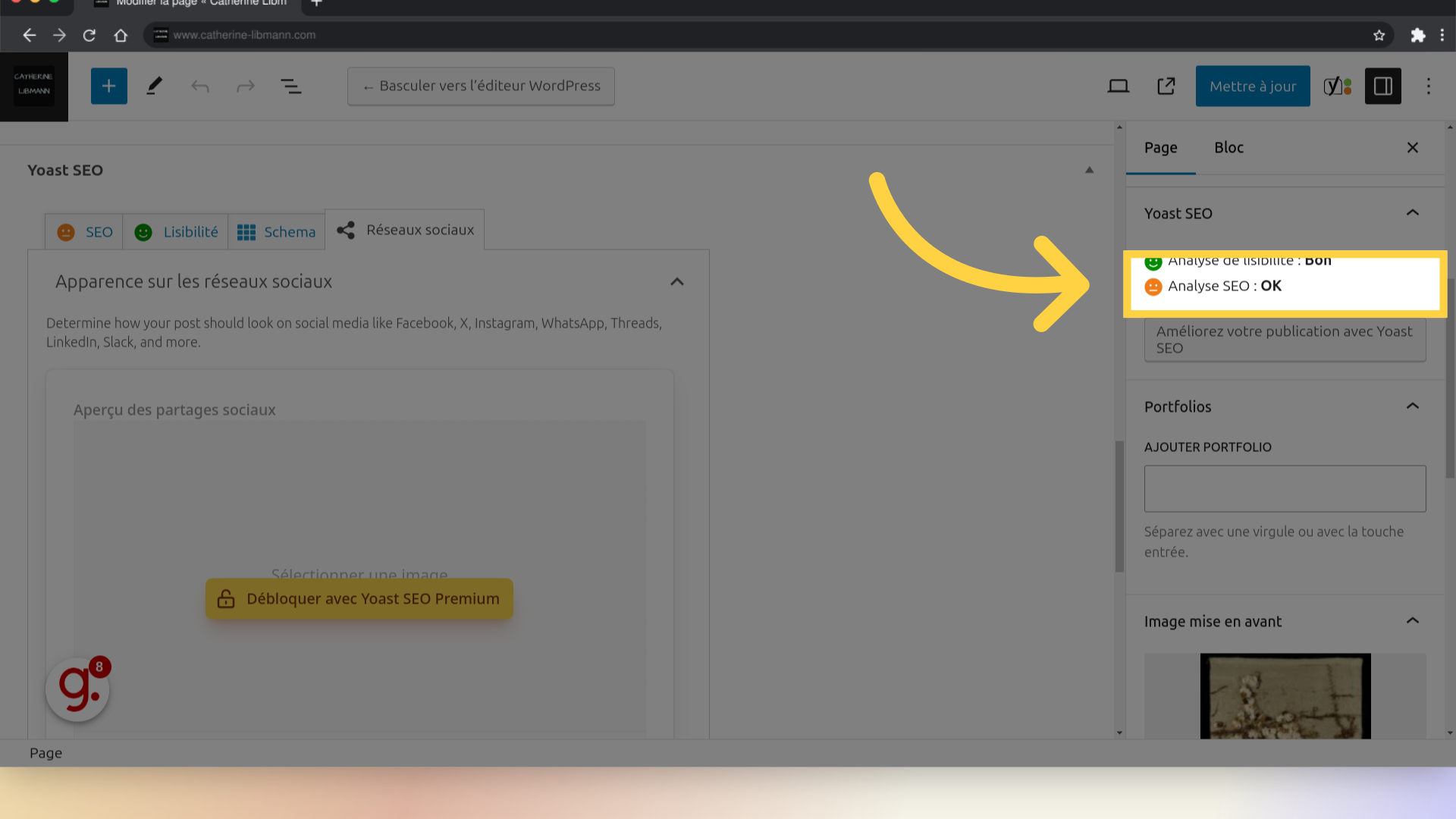Click the browser back arrow
This screenshot has height=819, width=1456.
30,35
